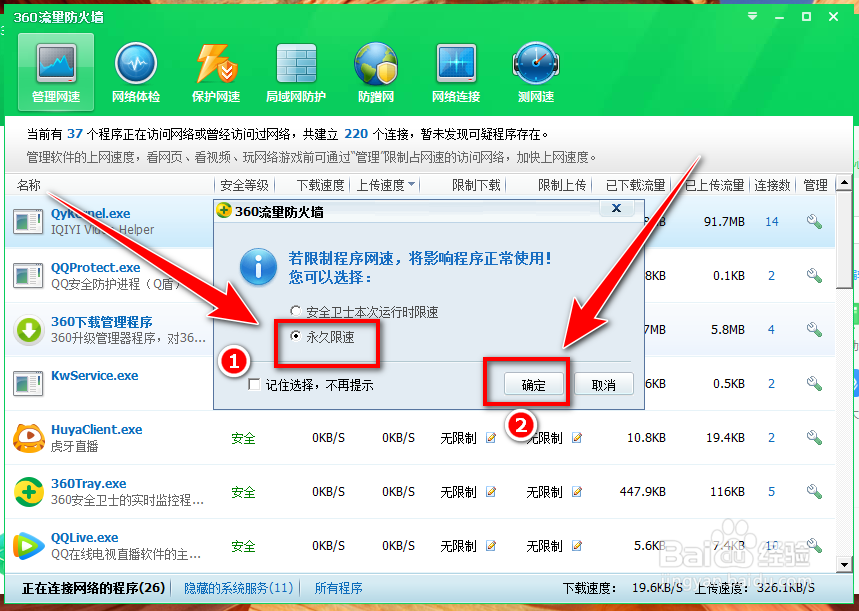Launch the 测网速 speed test
859x611 pixels.
(535, 70)
